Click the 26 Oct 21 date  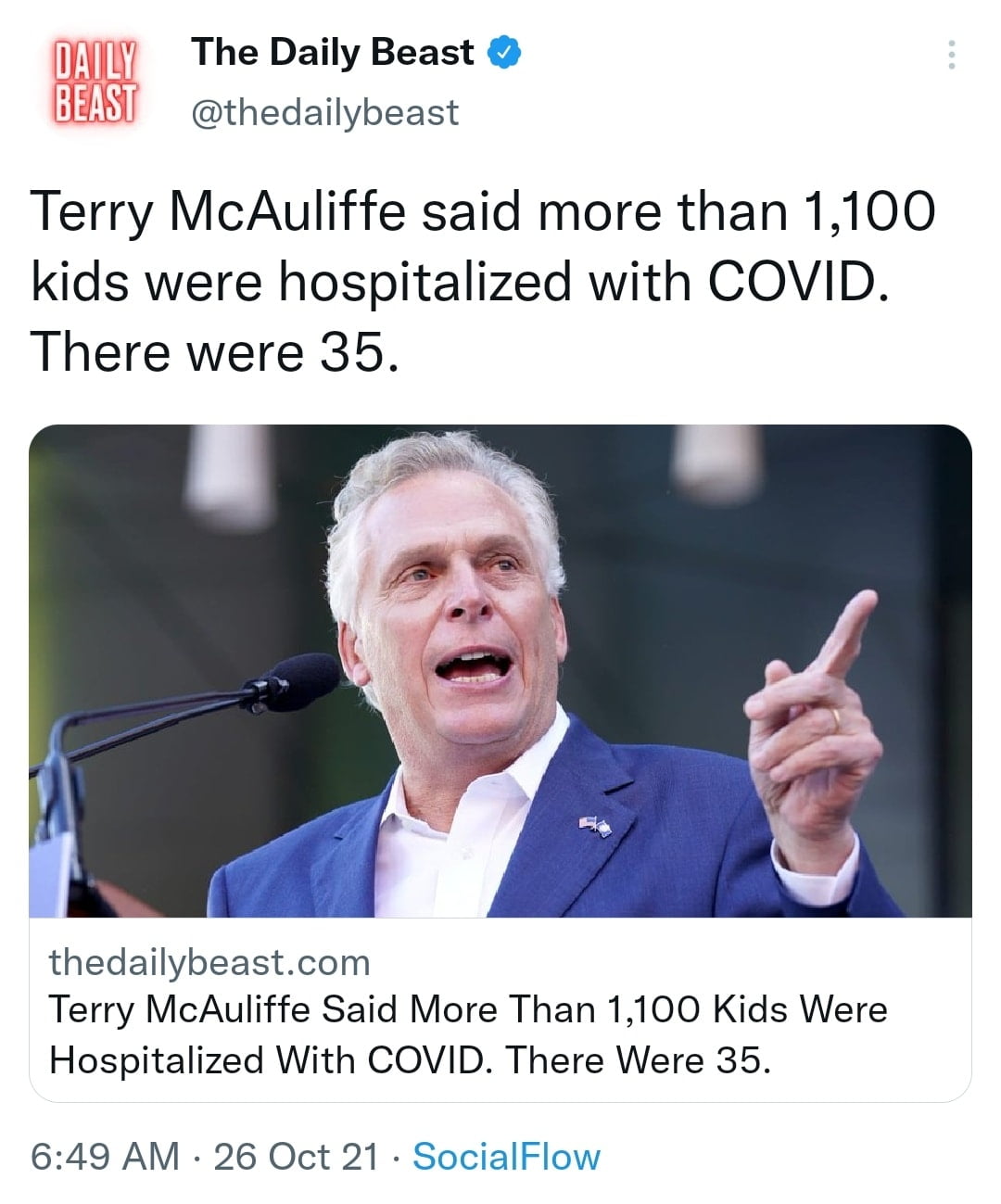point(297,1157)
